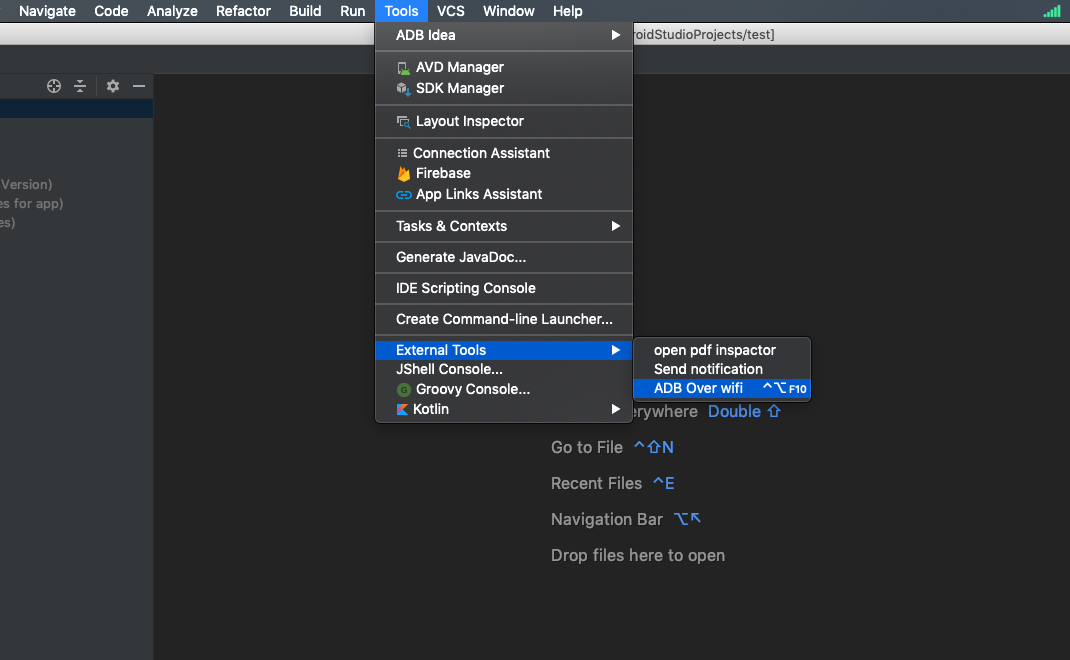This screenshot has height=660, width=1070.
Task: Open project panel gear settings icon
Action: click(113, 86)
